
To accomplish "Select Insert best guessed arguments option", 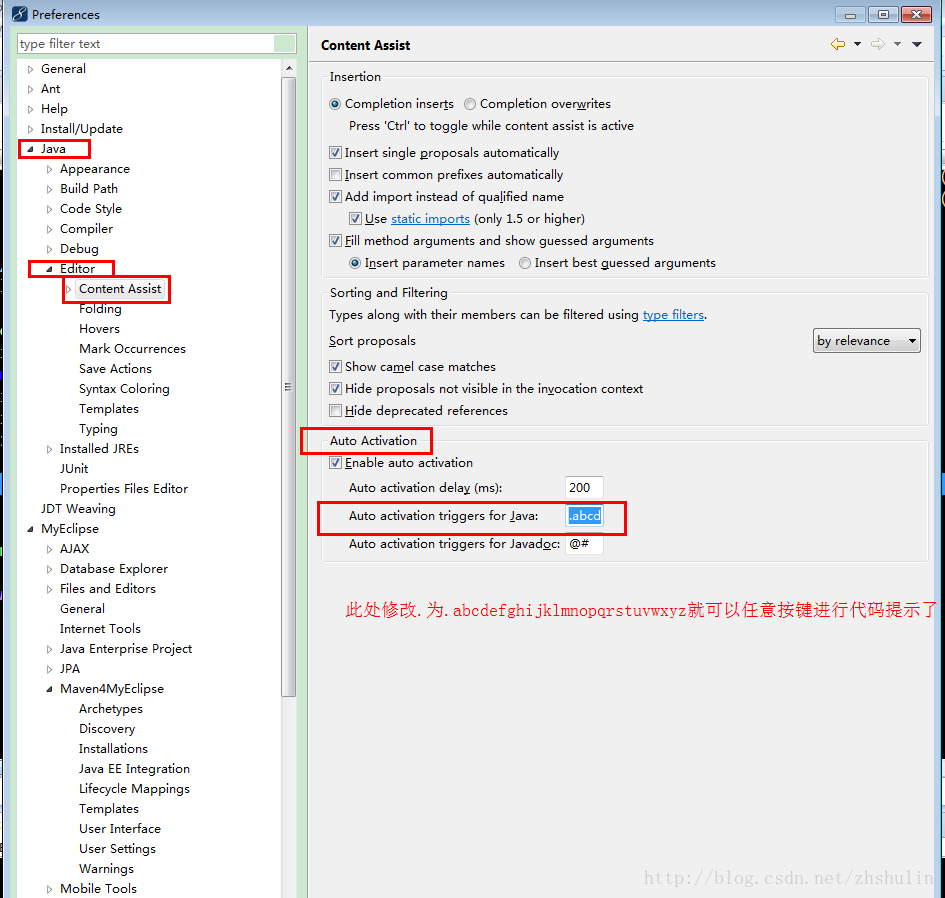I will 524,262.
